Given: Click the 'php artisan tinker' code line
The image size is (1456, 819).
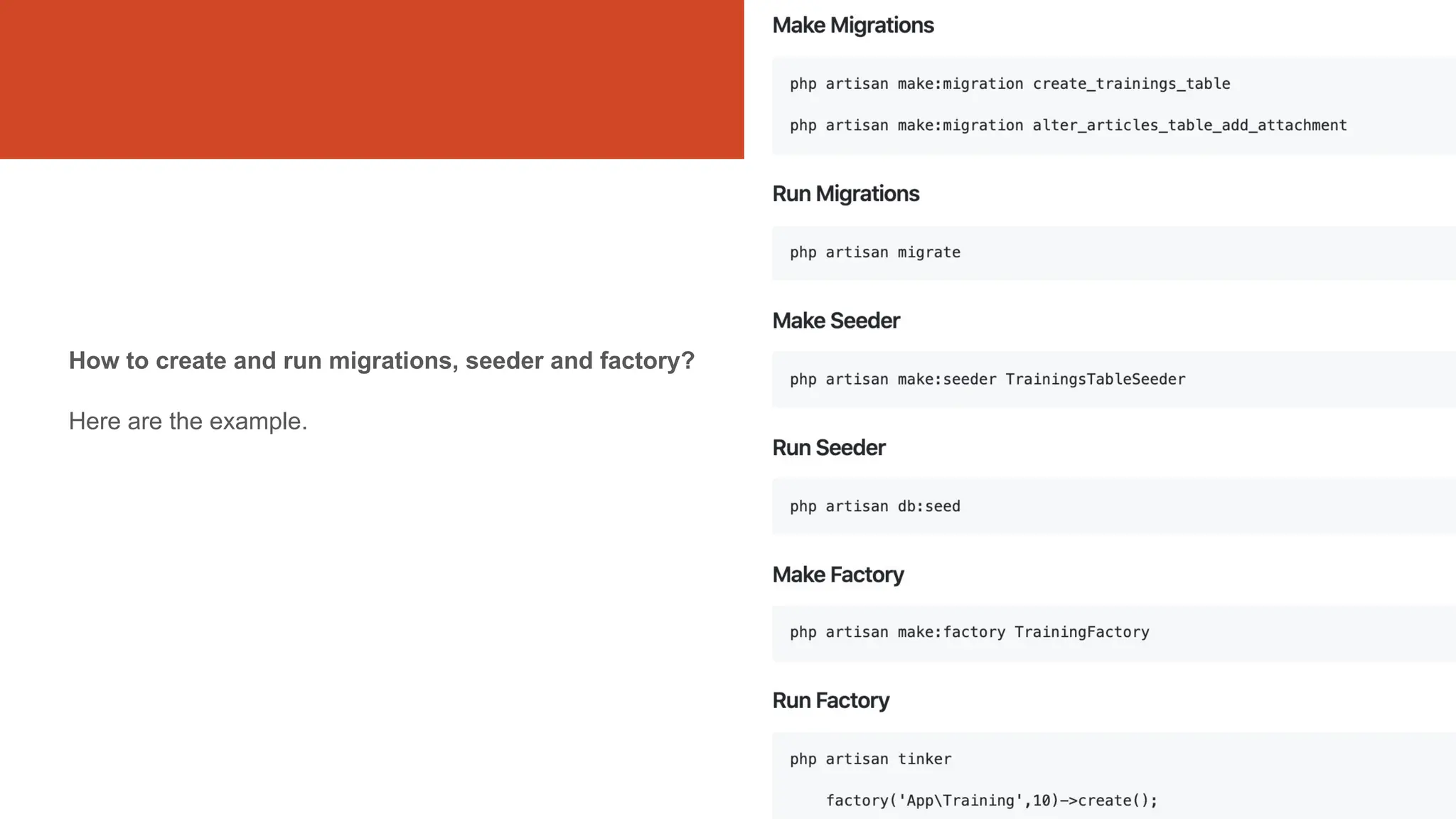Looking at the screenshot, I should pyautogui.click(x=870, y=759).
